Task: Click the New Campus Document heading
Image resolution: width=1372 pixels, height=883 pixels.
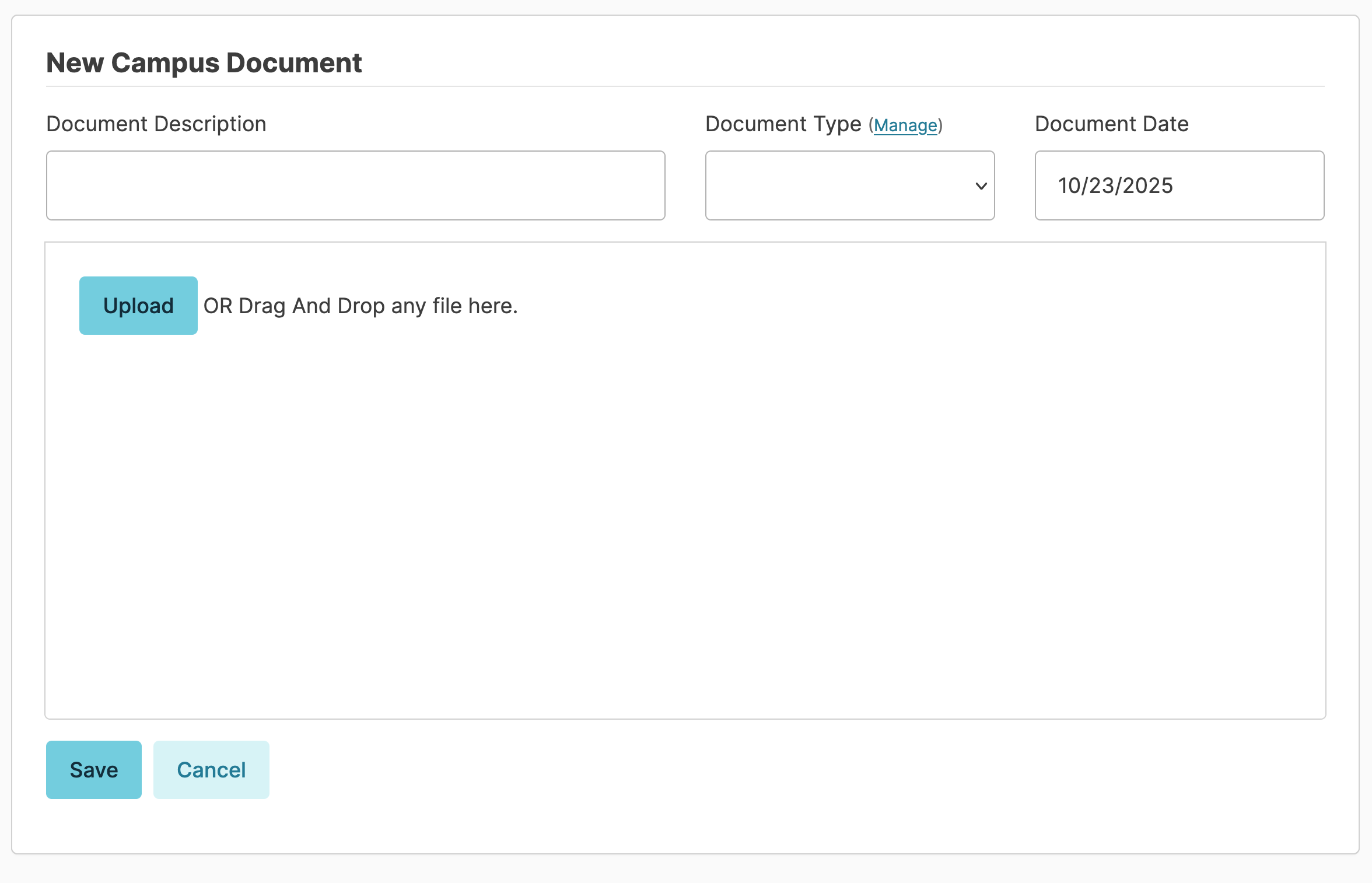Action: (x=204, y=63)
